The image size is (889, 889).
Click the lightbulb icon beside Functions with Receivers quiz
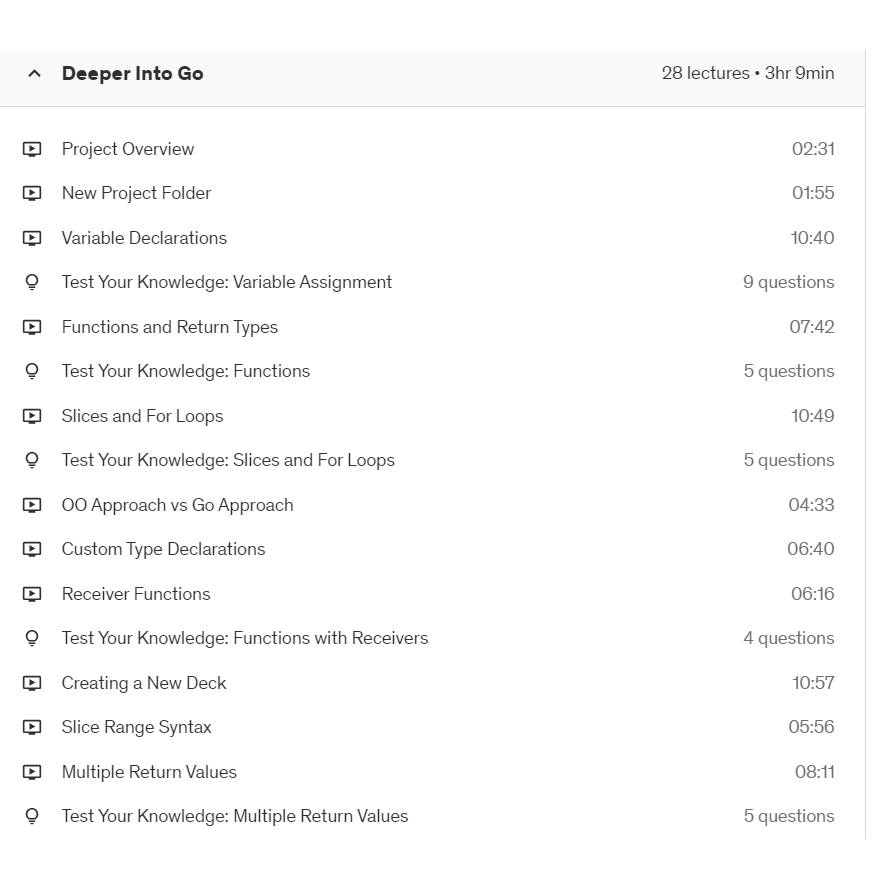tap(32, 639)
